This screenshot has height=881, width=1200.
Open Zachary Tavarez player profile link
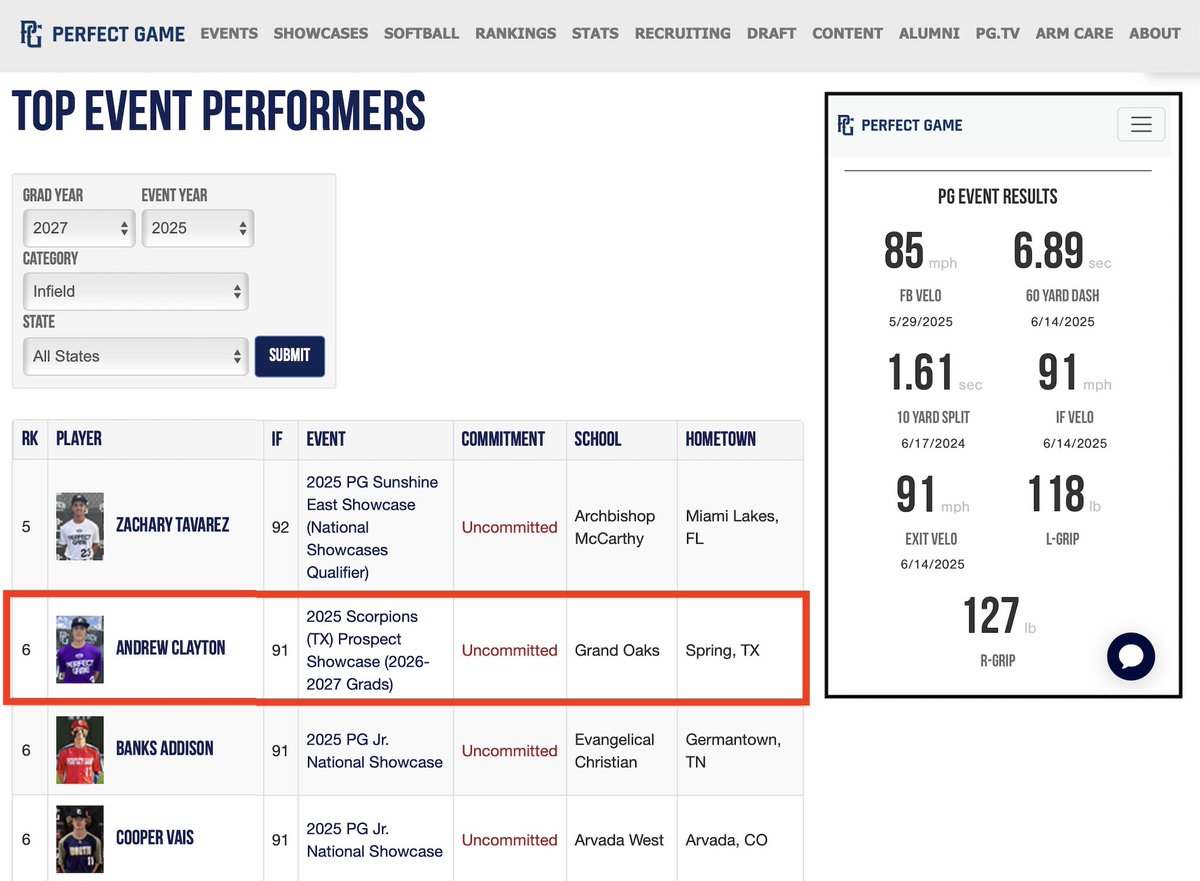172,525
